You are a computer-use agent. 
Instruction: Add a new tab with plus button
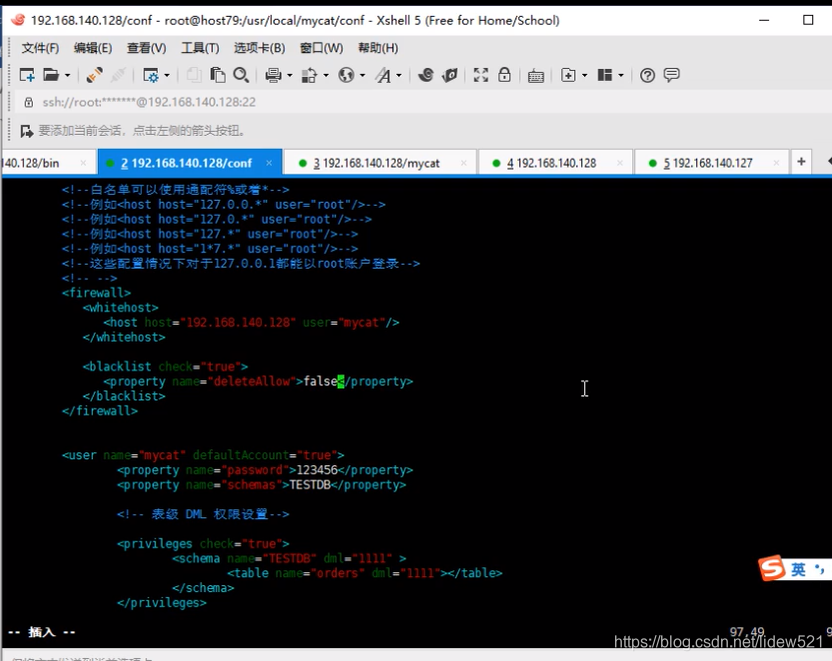click(801, 161)
